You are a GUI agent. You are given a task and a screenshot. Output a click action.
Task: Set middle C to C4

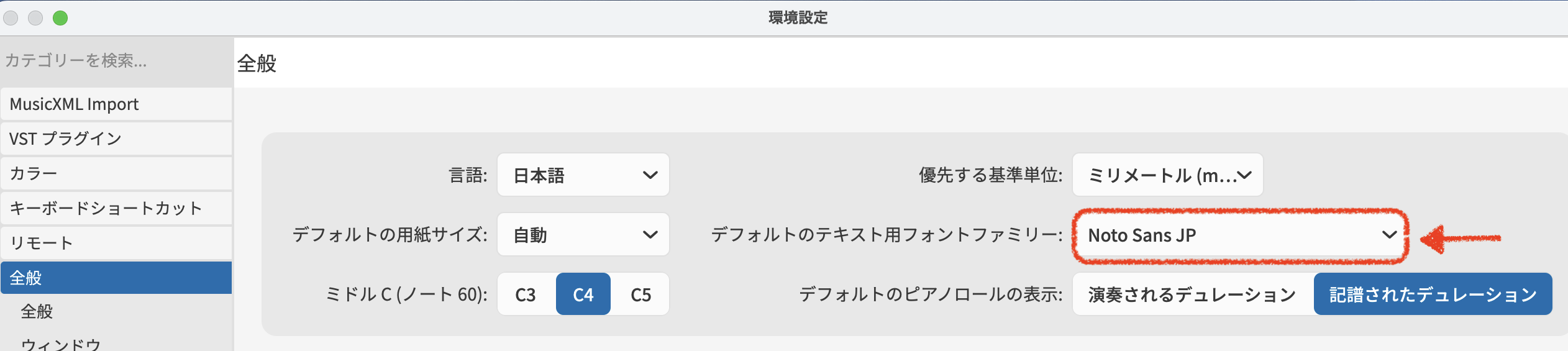click(583, 294)
